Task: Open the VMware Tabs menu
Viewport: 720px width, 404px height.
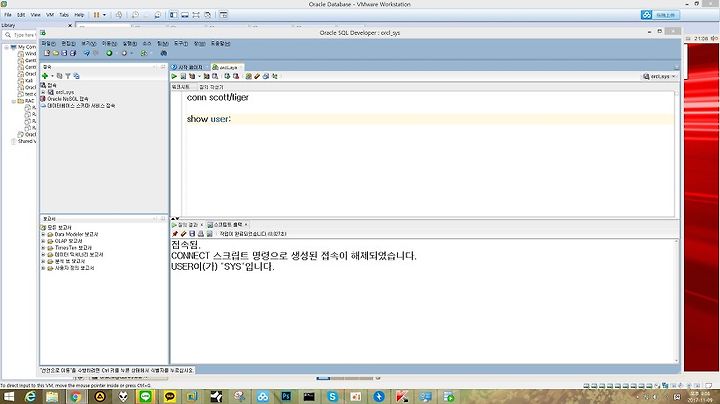Action: point(64,15)
